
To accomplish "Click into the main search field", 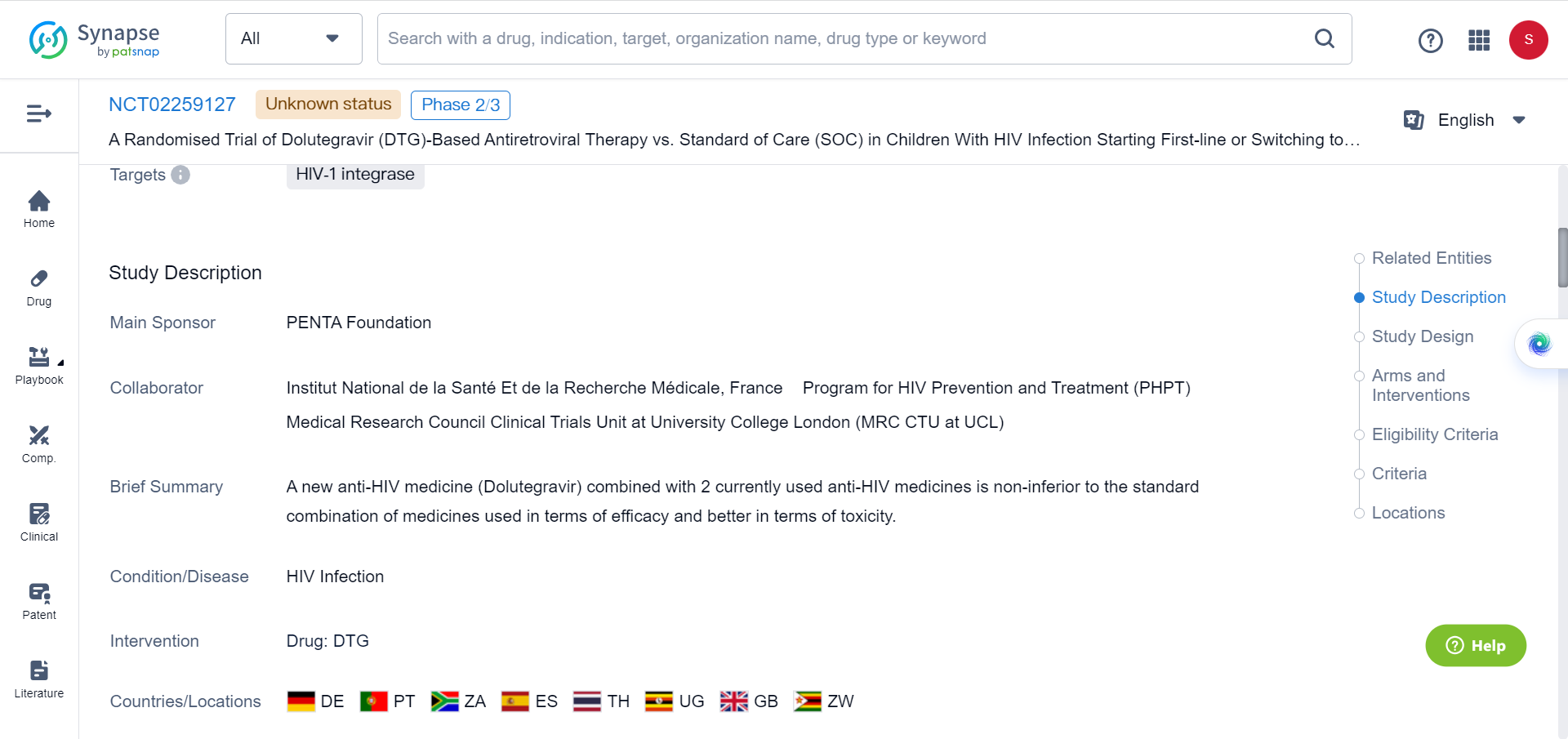I will pyautogui.click(x=841, y=38).
